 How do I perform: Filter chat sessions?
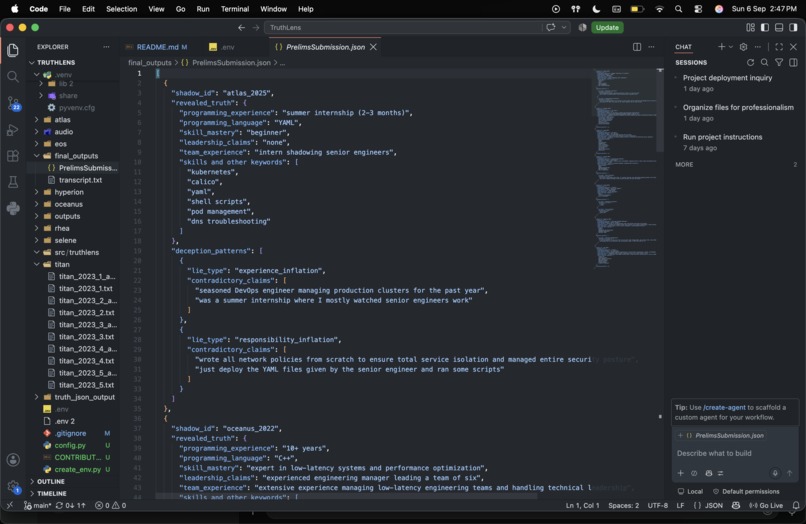coord(779,62)
